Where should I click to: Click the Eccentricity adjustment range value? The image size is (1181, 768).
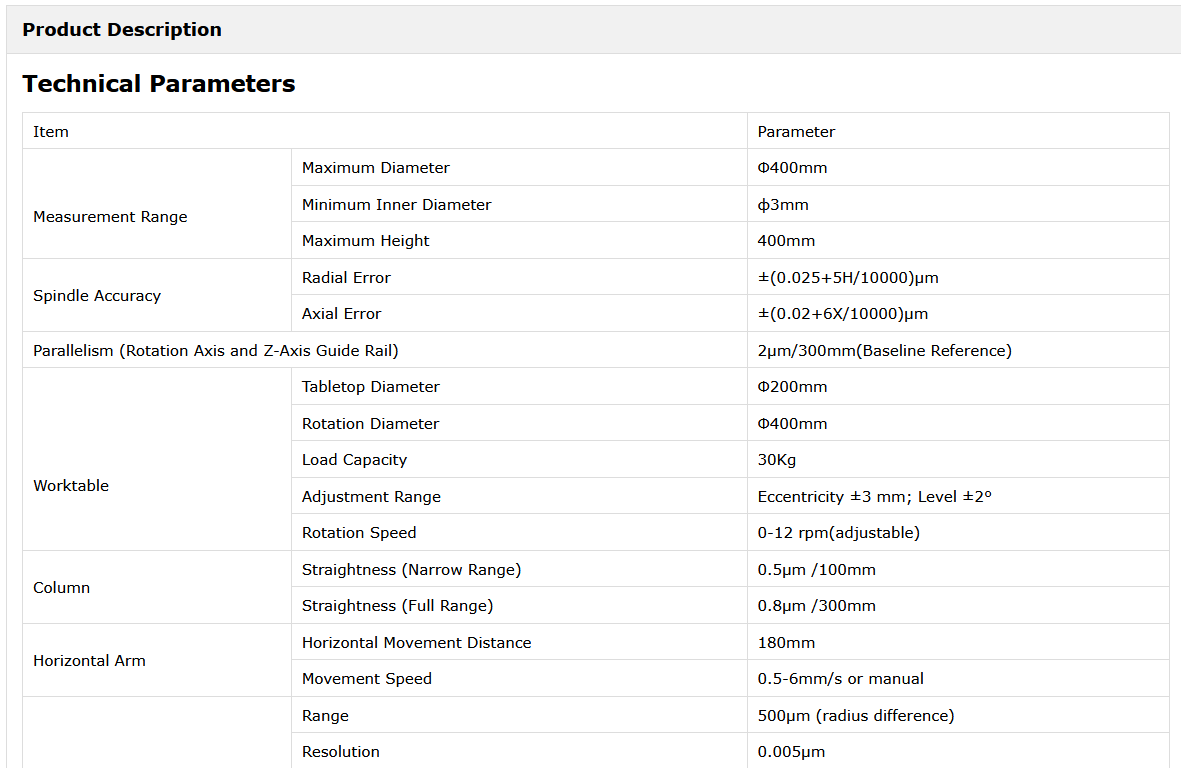(x=875, y=497)
